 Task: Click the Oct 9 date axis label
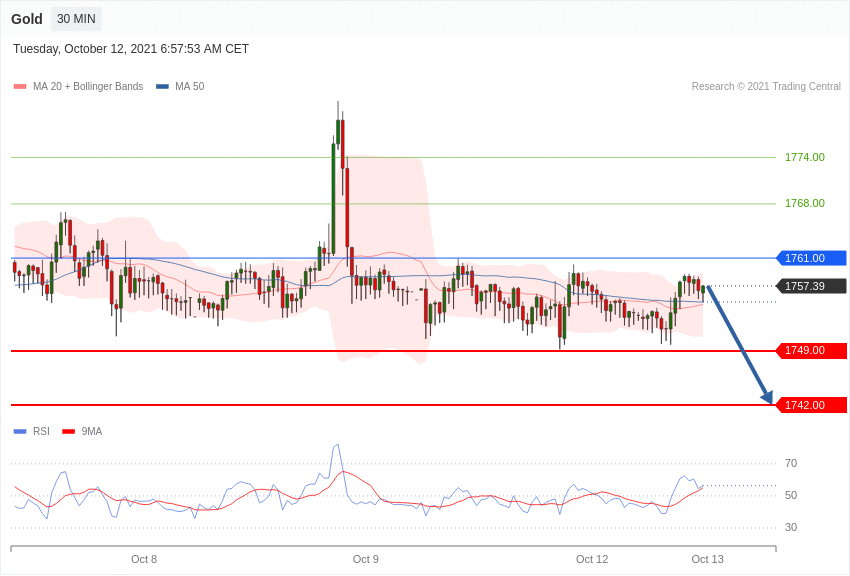(x=366, y=559)
